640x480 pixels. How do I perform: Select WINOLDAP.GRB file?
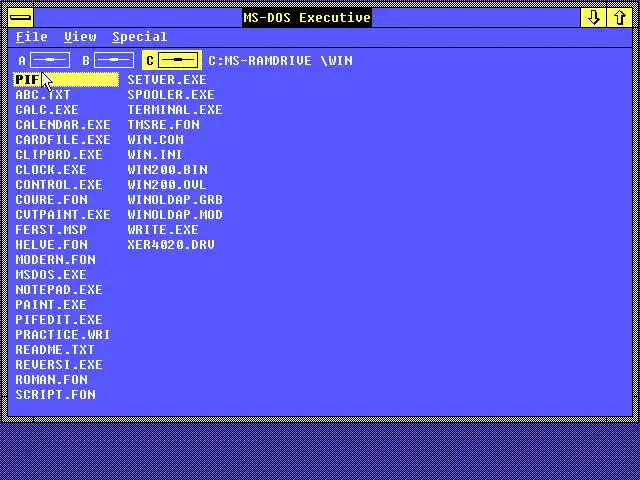pos(175,200)
